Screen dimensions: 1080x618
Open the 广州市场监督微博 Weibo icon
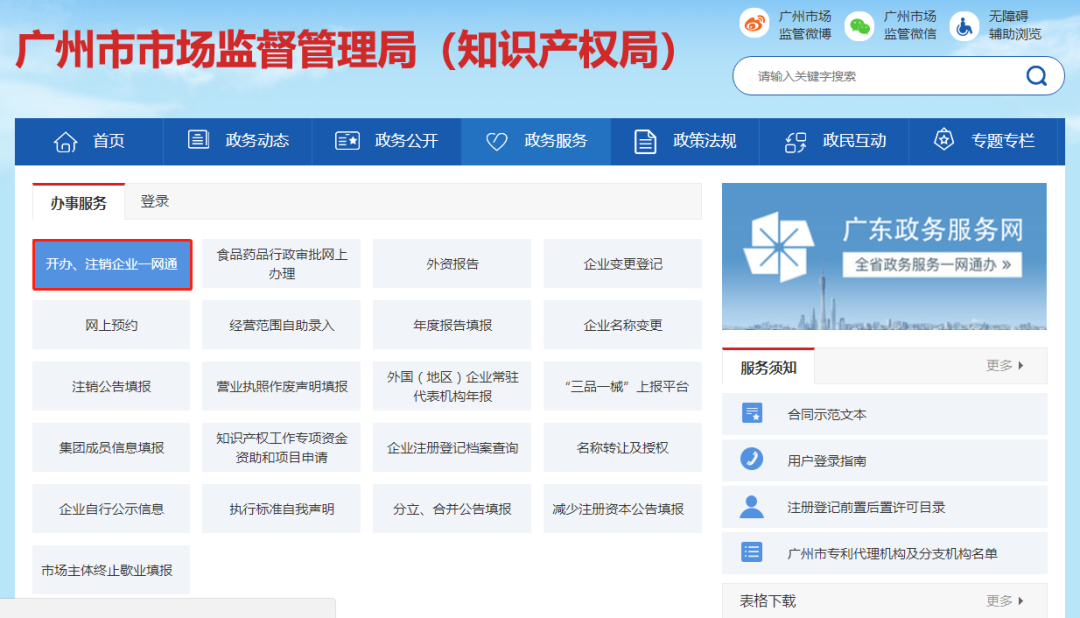click(754, 22)
